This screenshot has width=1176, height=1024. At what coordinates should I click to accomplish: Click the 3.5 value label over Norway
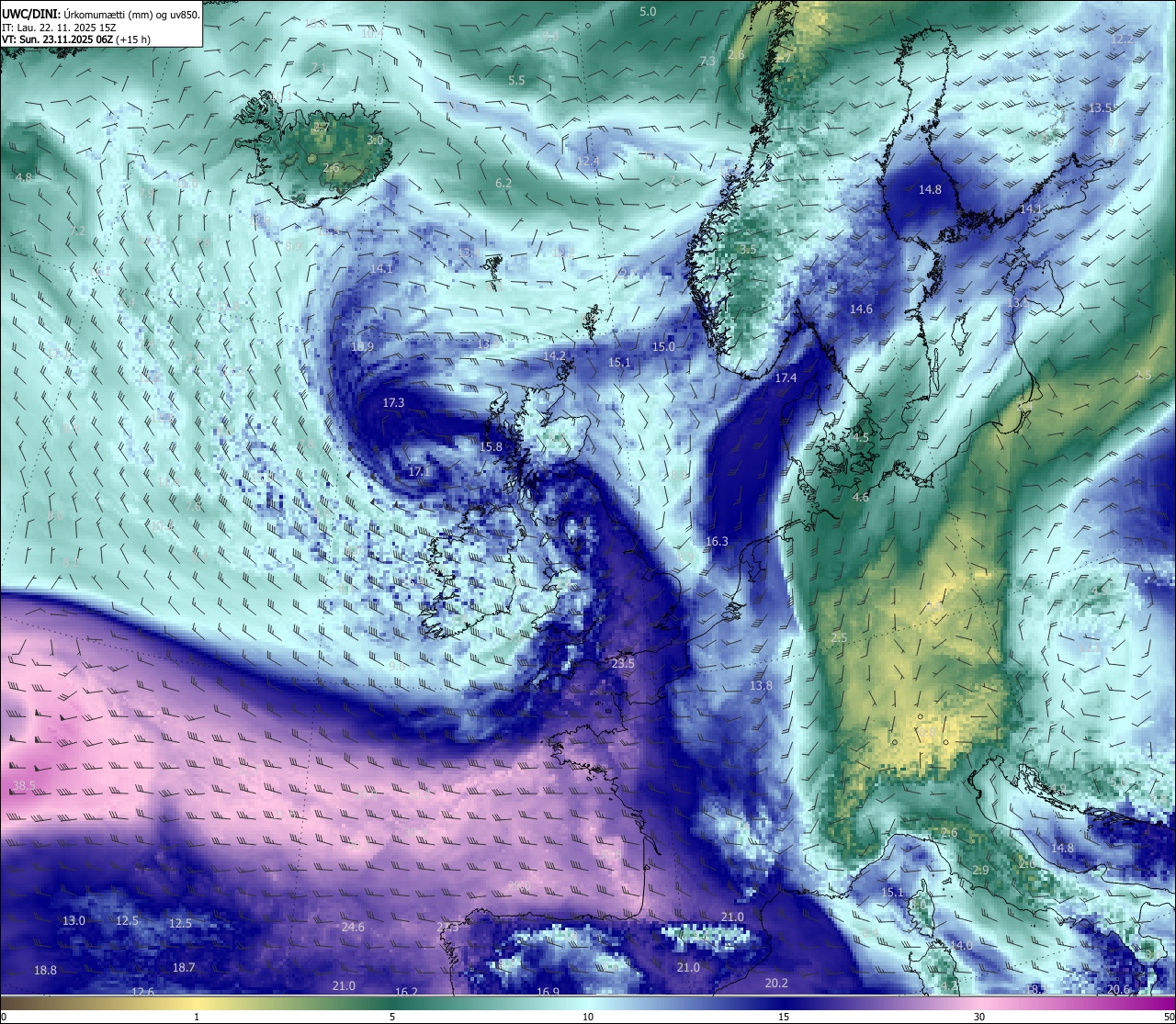click(x=748, y=249)
